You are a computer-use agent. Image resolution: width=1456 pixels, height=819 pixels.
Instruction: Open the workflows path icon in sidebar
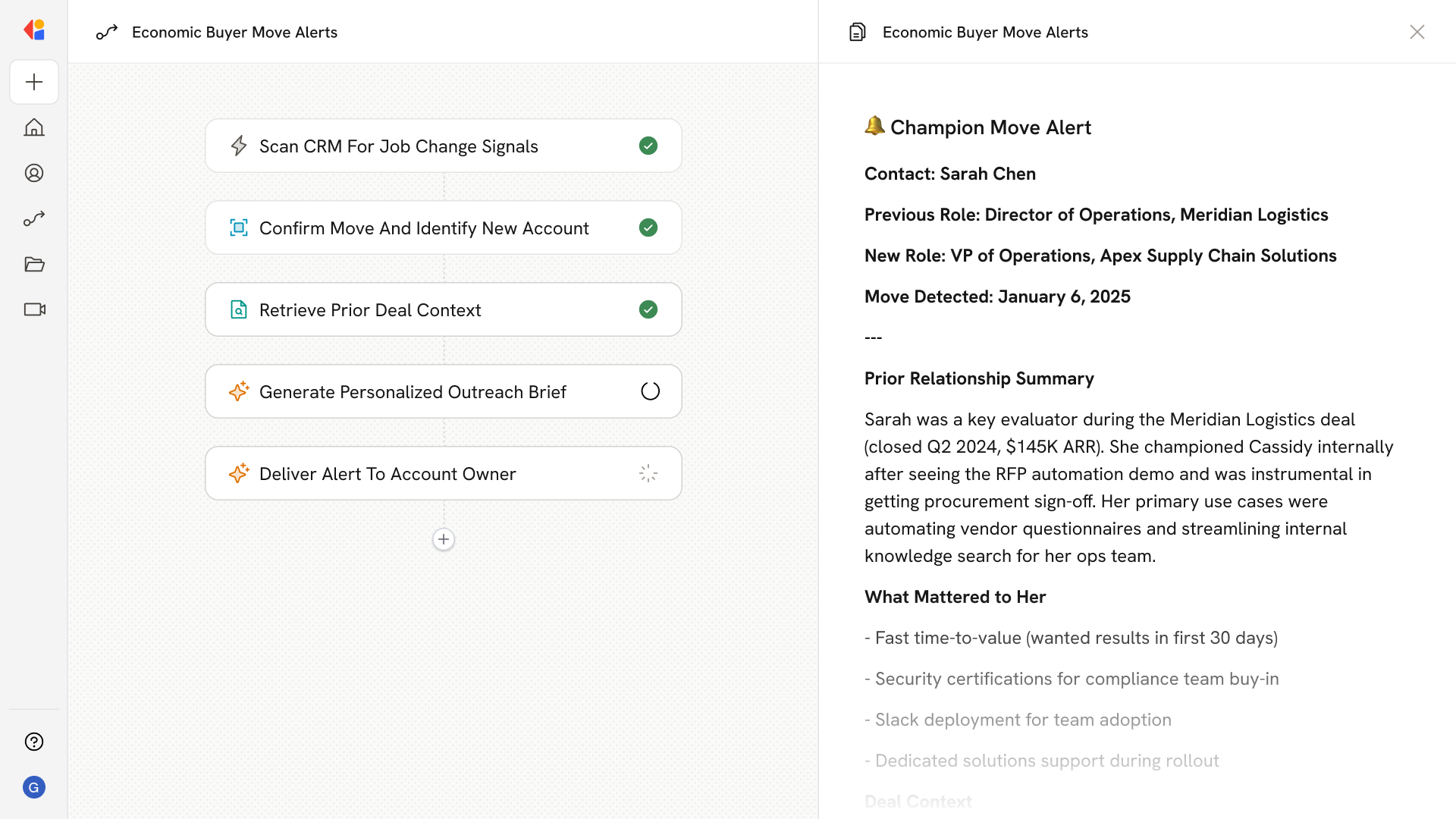coord(34,218)
